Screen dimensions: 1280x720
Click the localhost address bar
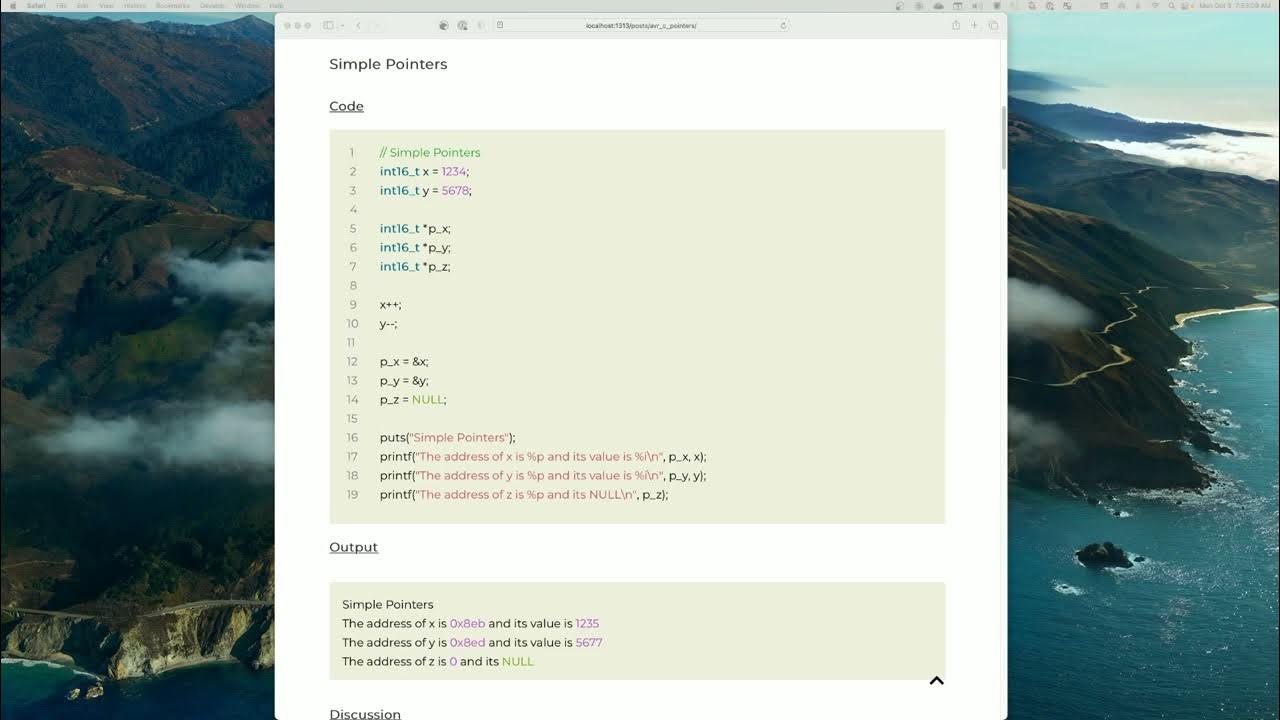[641, 25]
